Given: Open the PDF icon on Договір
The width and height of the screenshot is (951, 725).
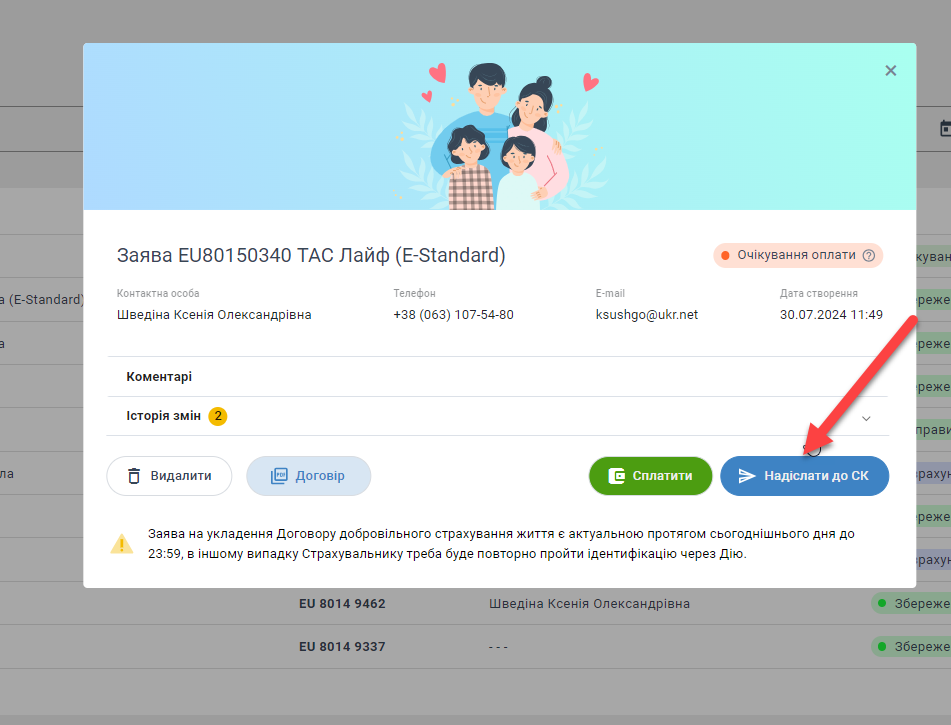Looking at the screenshot, I should [279, 476].
